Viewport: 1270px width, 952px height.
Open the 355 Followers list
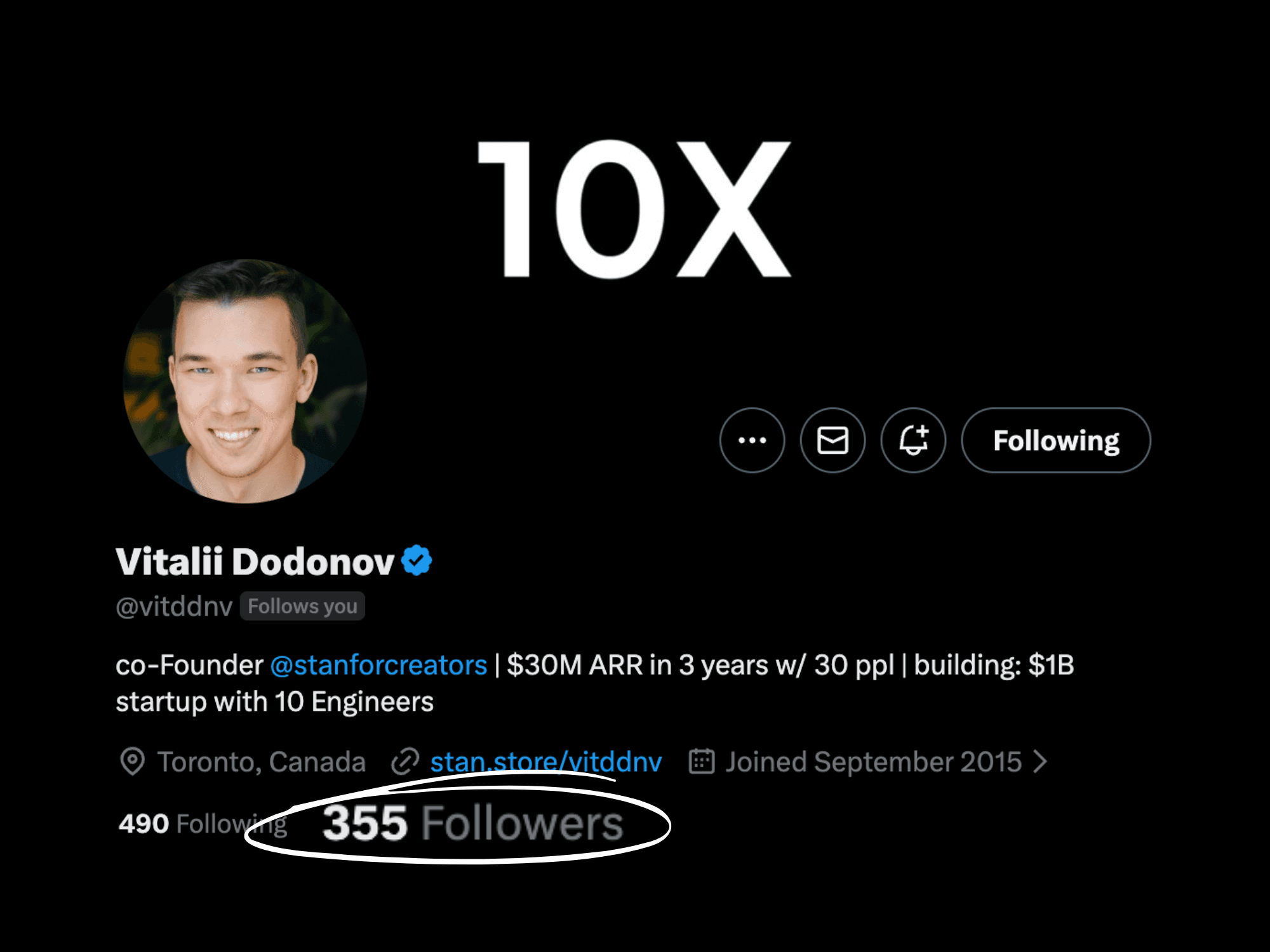(x=472, y=823)
